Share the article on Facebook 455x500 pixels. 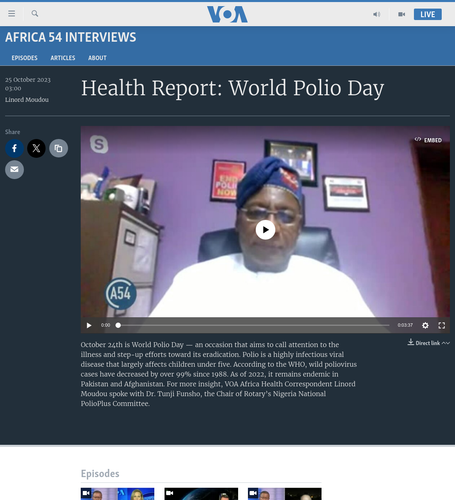point(14,148)
